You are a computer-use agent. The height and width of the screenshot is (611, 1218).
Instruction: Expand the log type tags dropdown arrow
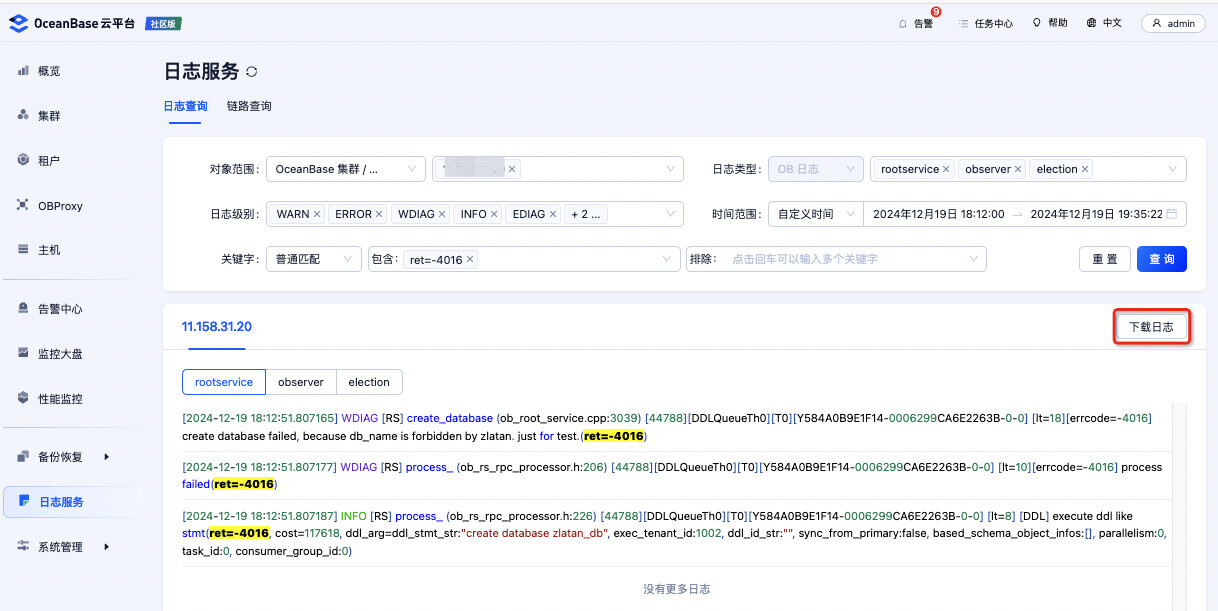click(x=1174, y=170)
